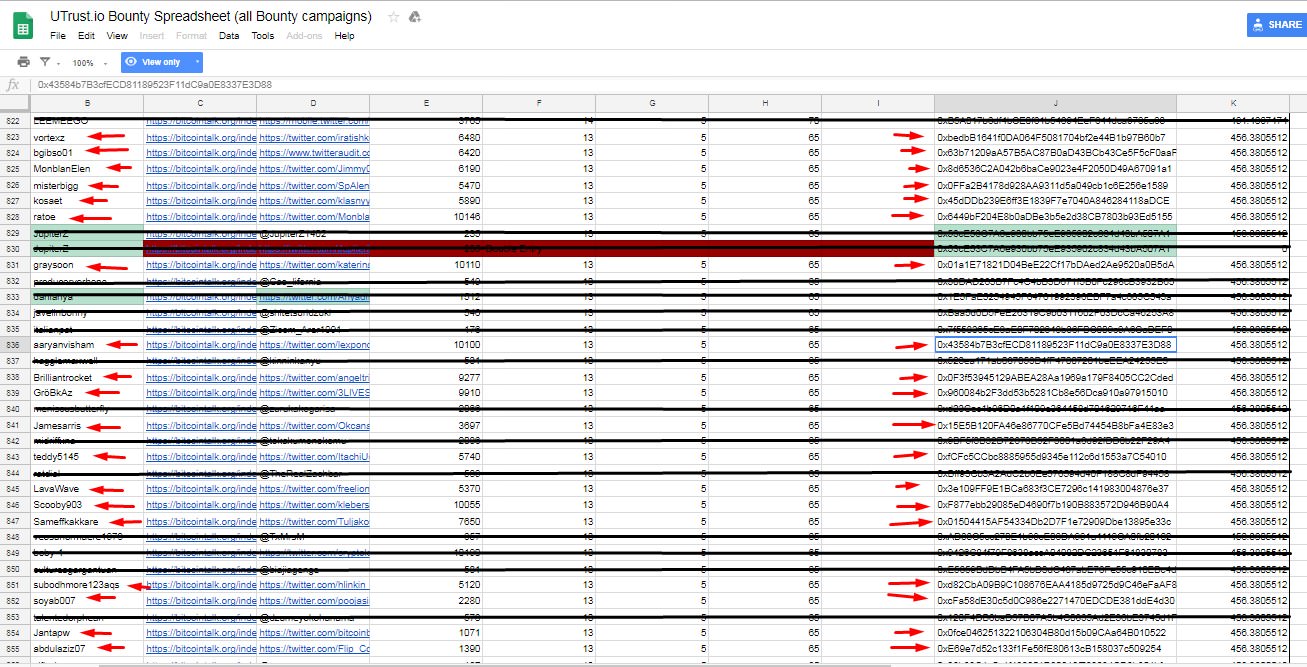Image resolution: width=1307 pixels, height=667 pixels.
Task: Open the 100% zoom dropdown
Action: point(90,63)
